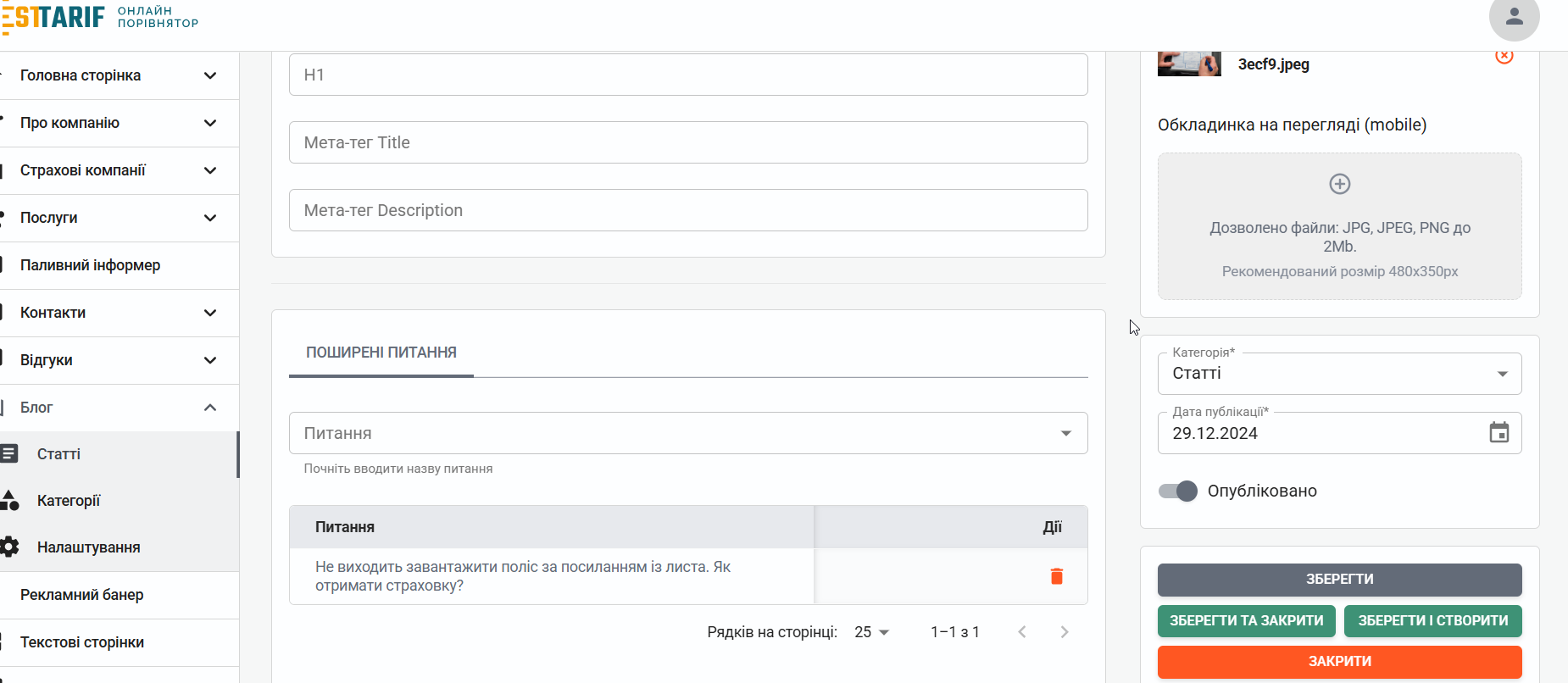Click ЗБЕРЕГТИ ТА ЗАКРИТИ button
1568x683 pixels.
1247,621
